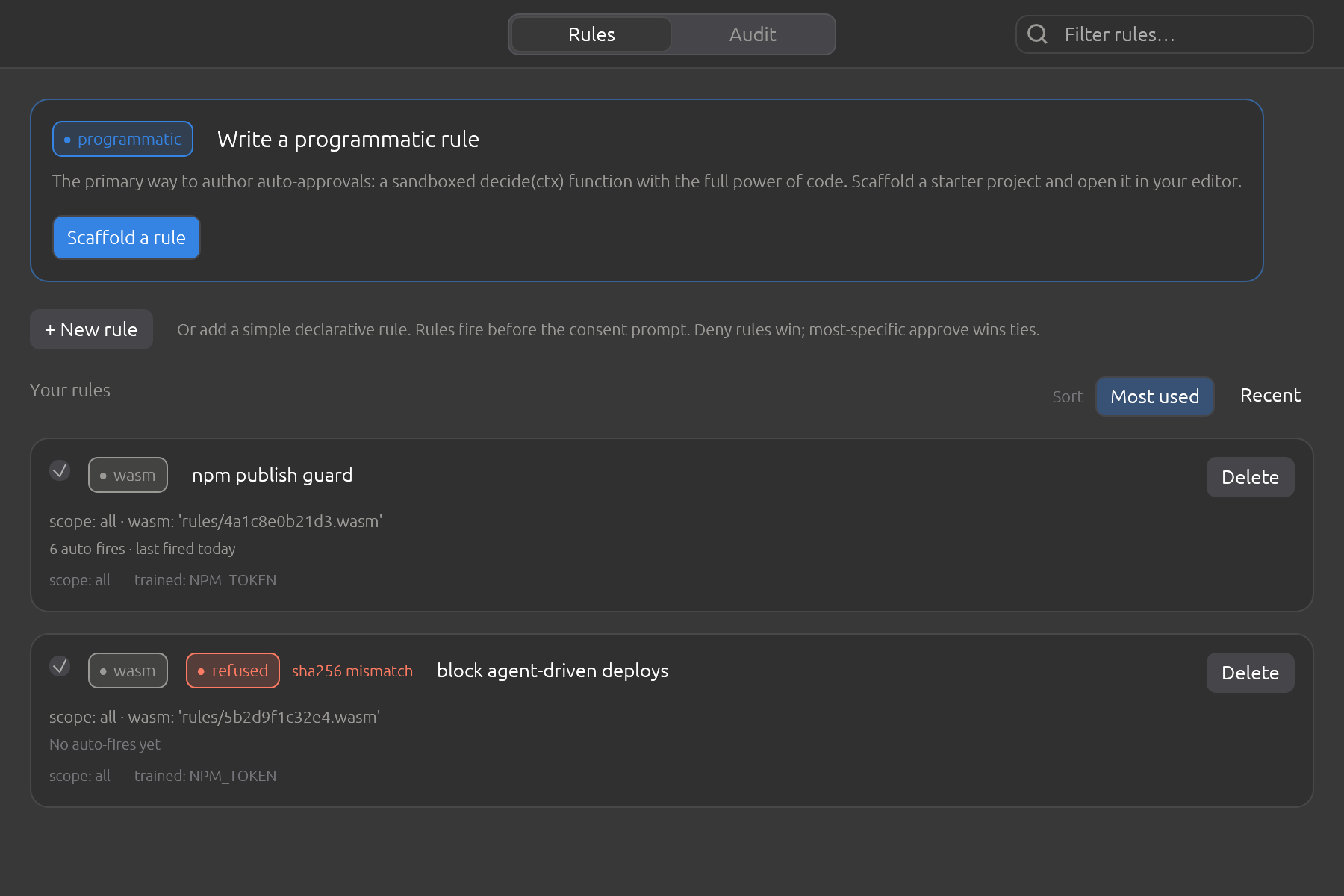Toggle the block agent-driven deploys checkbox
Image resolution: width=1344 pixels, height=896 pixels.
(60, 666)
